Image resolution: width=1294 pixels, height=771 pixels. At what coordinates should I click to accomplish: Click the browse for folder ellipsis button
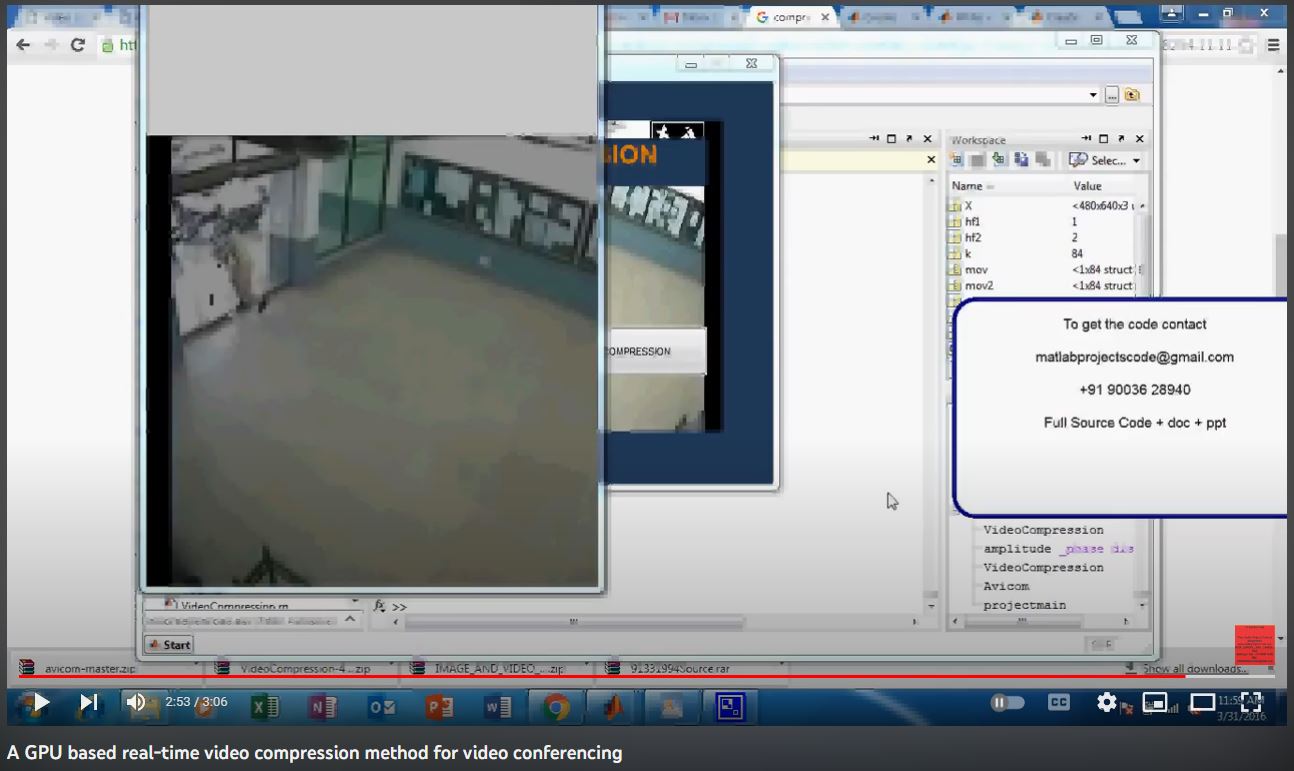[x=1112, y=95]
